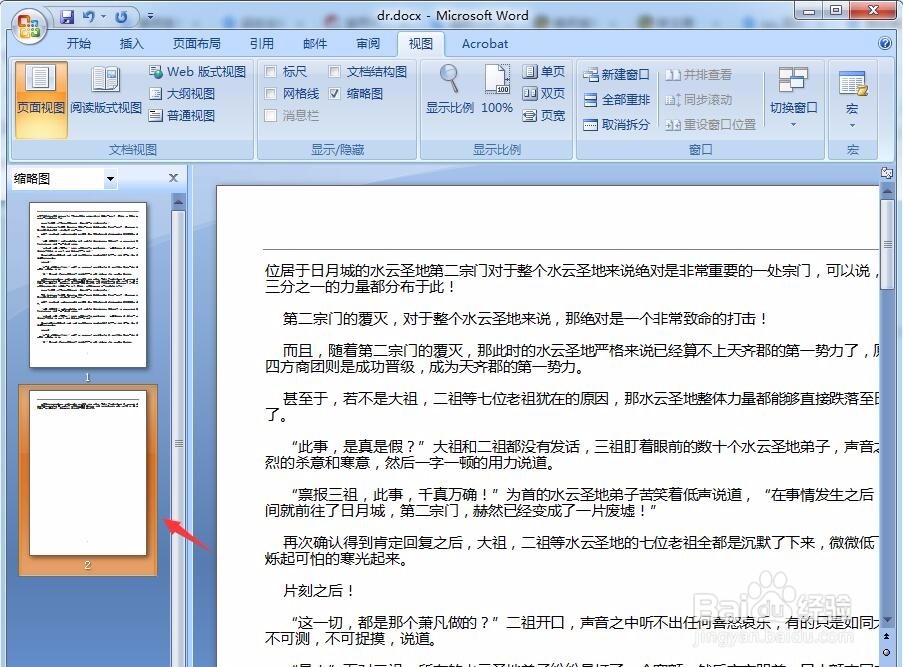Image resolution: width=903 pixels, height=667 pixels.
Task: Open the 显示比例 zoom magnifier dialog
Action: [449, 89]
